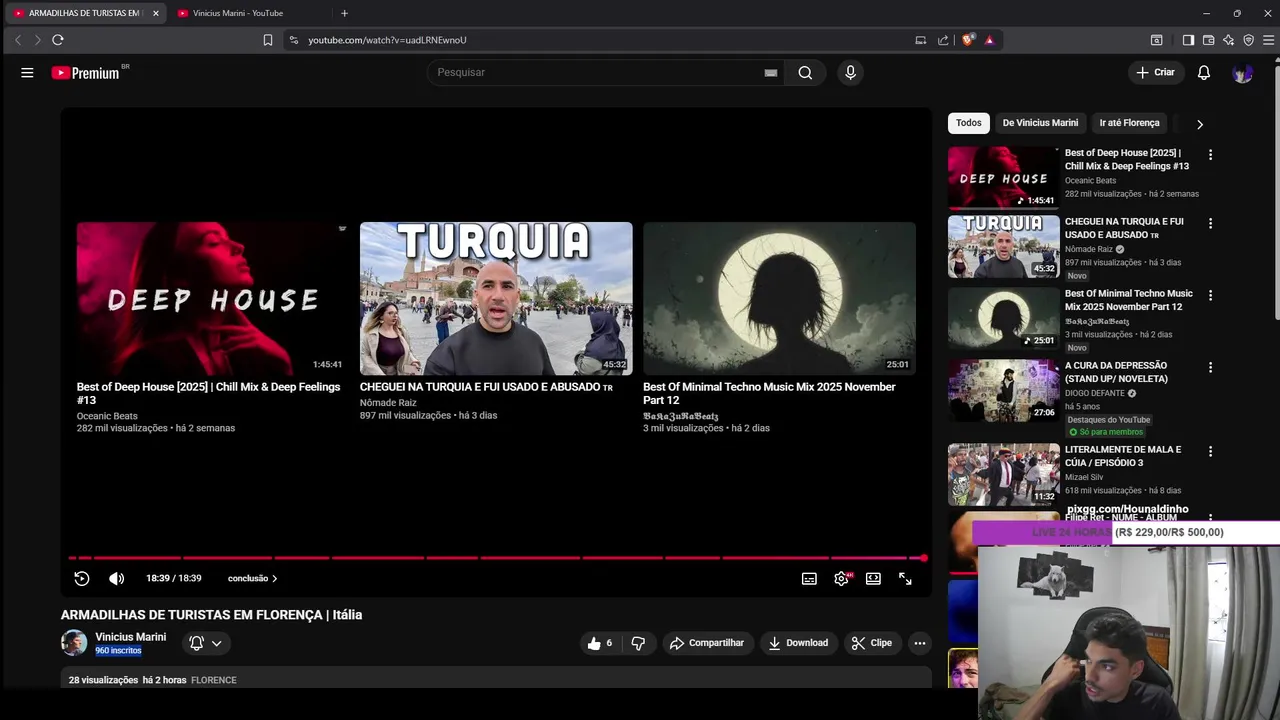Open sidebar thumbnail for A CURA DA DEPRESSÃO
Screen dimensions: 1280x720
(x=1003, y=390)
